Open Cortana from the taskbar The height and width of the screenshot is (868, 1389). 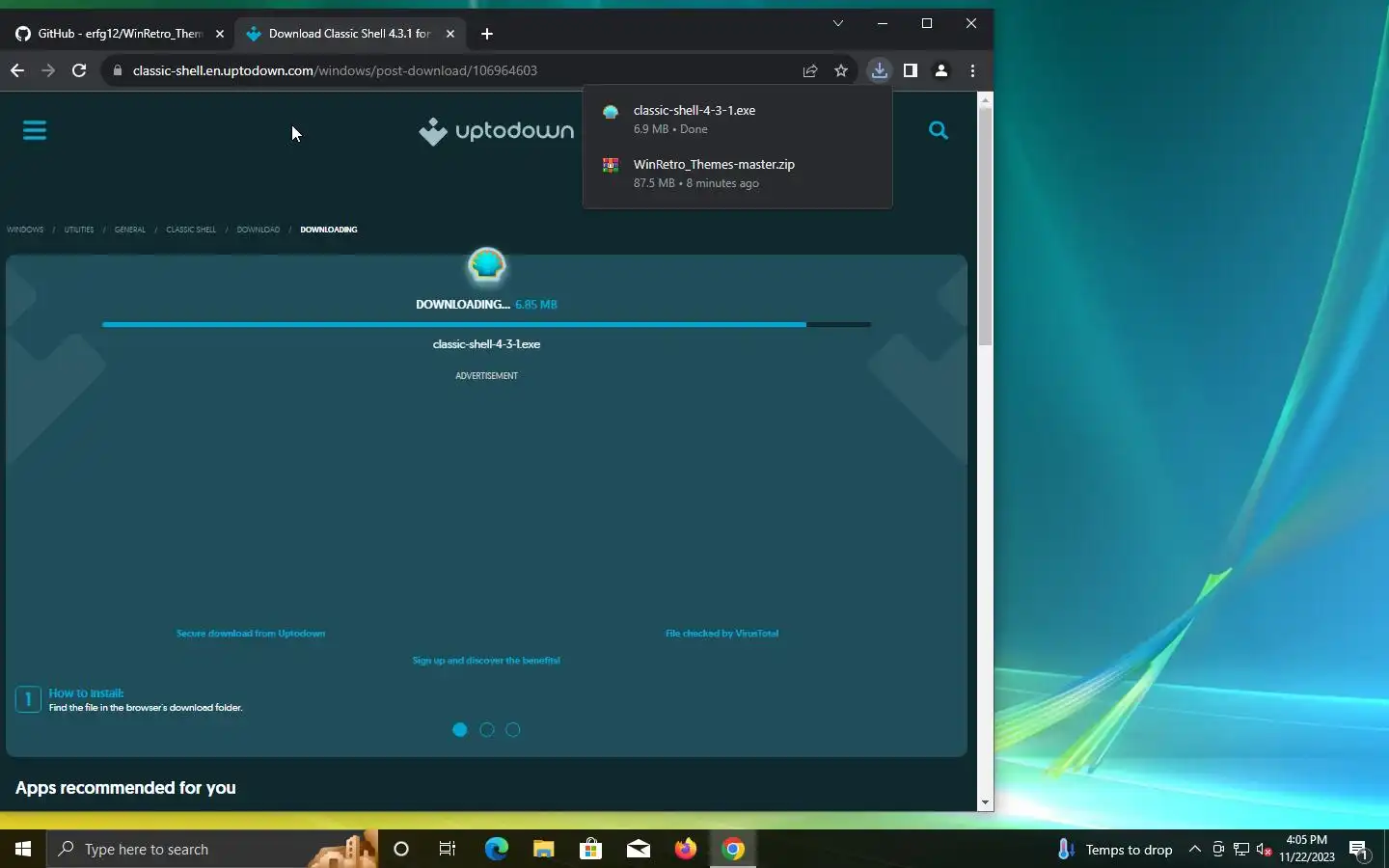[x=401, y=849]
